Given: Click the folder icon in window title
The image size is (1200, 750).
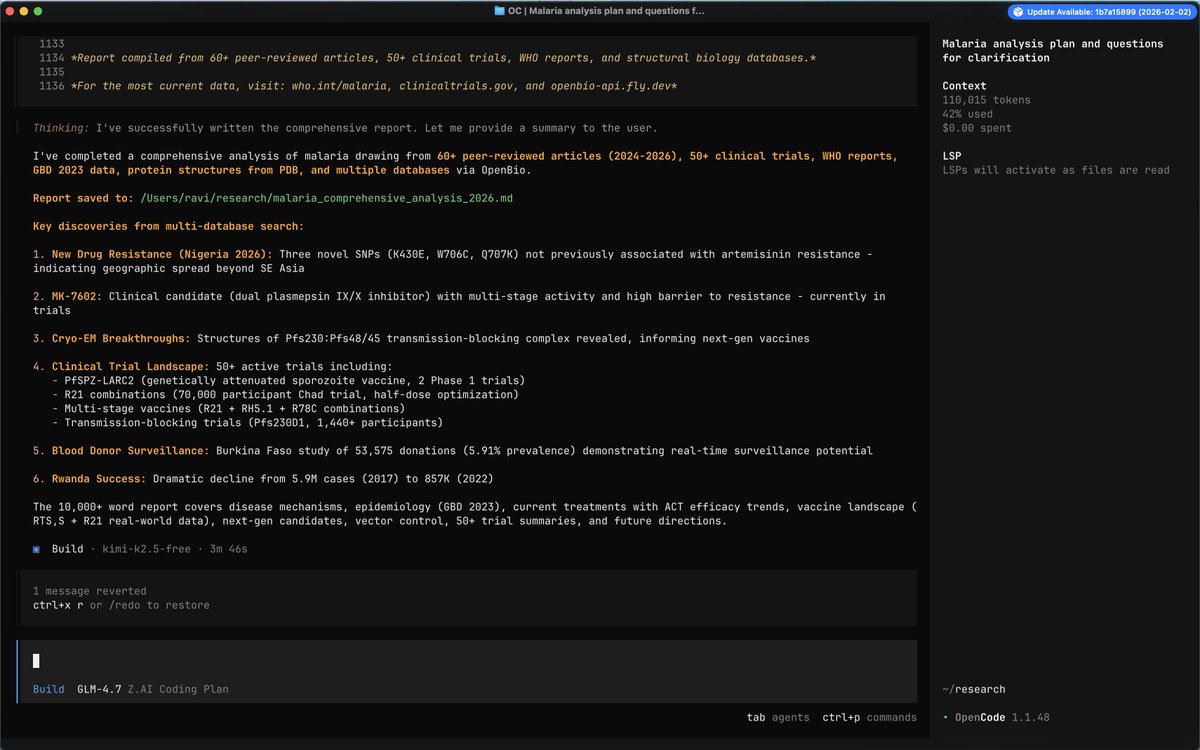Looking at the screenshot, I should pos(499,11).
